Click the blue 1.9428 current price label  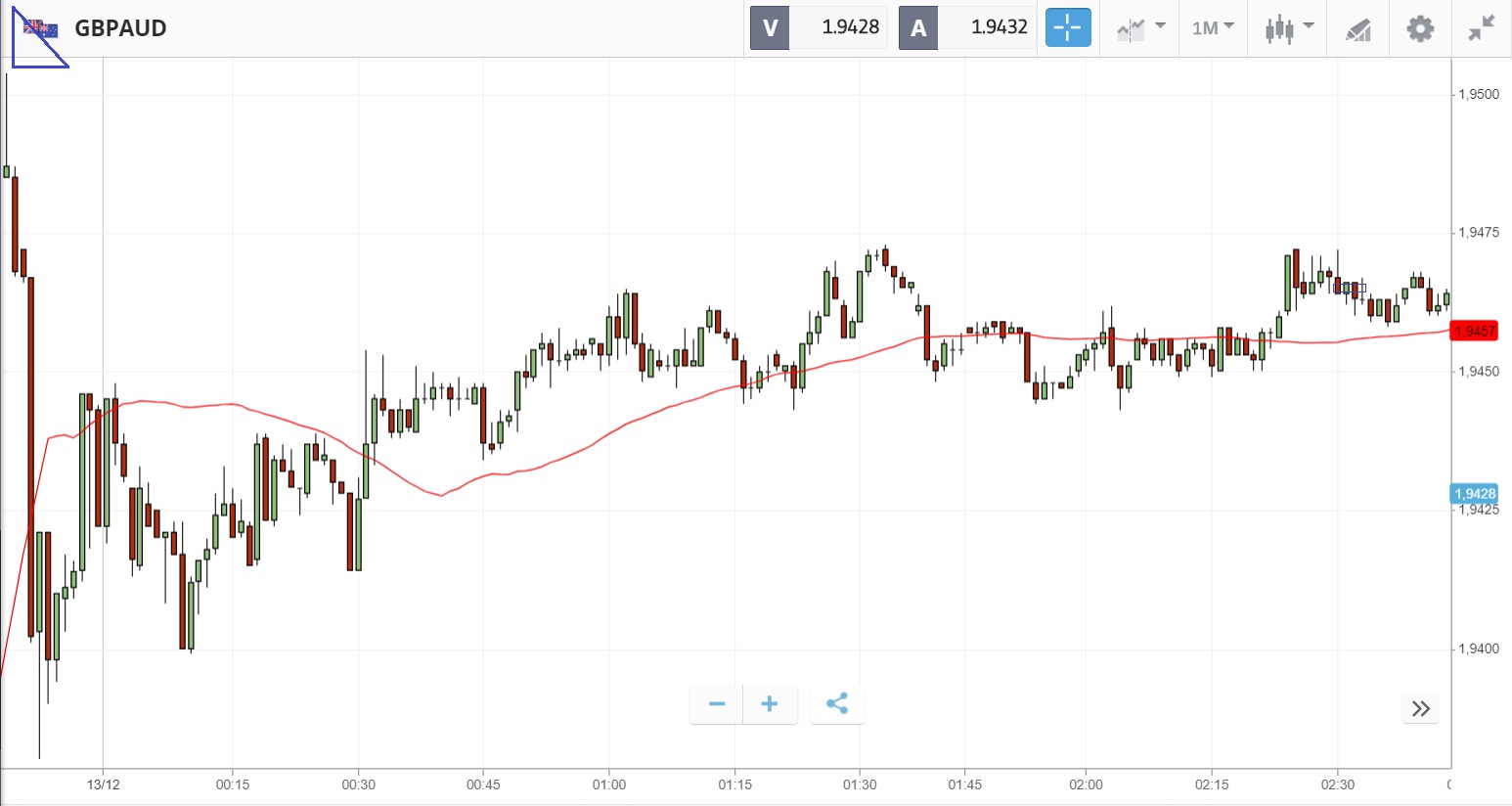tap(1474, 494)
